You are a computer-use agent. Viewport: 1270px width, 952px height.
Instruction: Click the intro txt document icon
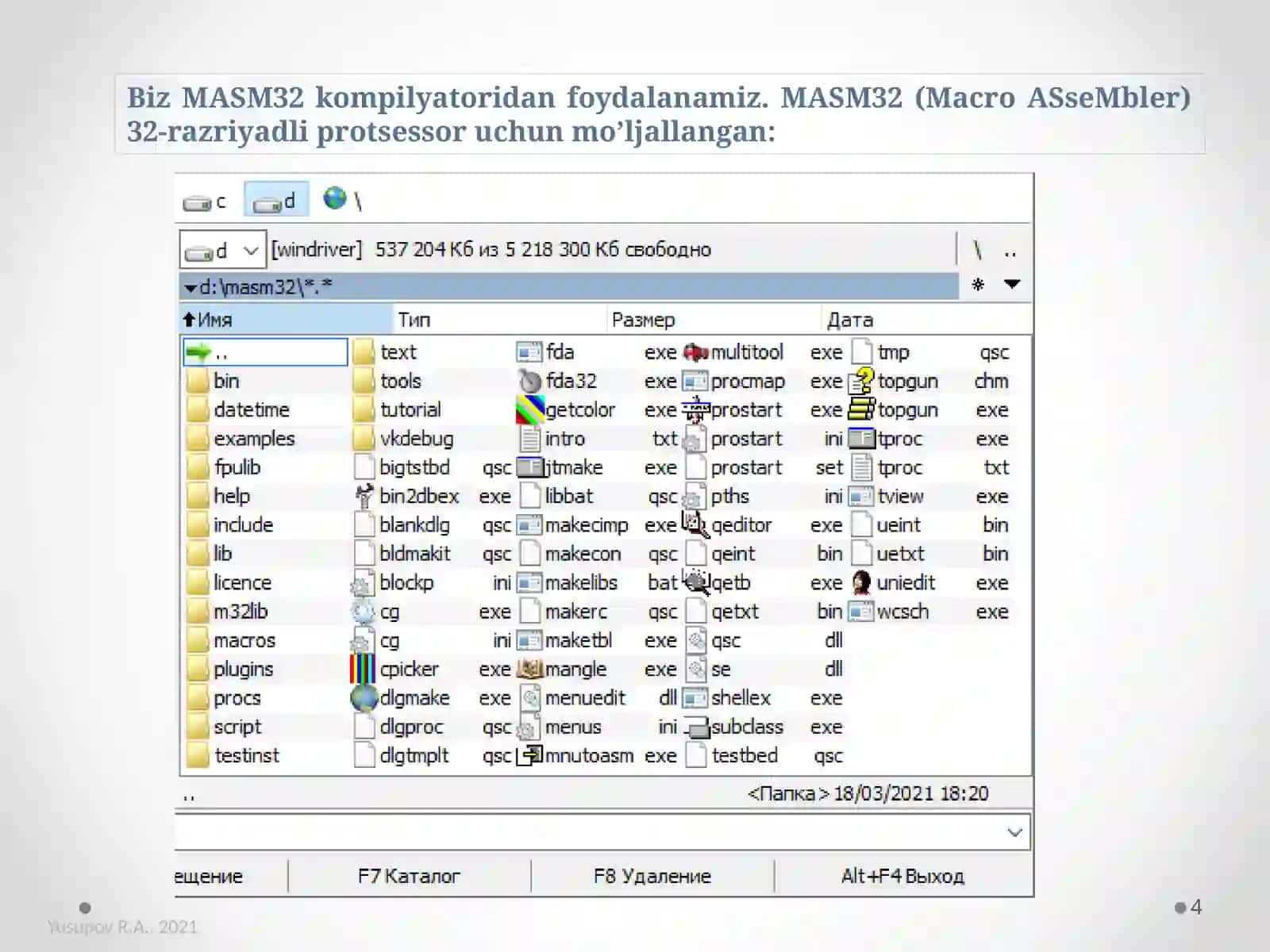[529, 439]
